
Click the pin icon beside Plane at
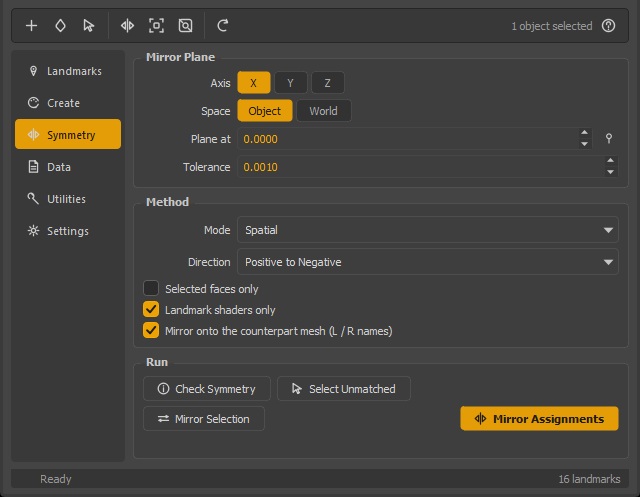point(609,138)
